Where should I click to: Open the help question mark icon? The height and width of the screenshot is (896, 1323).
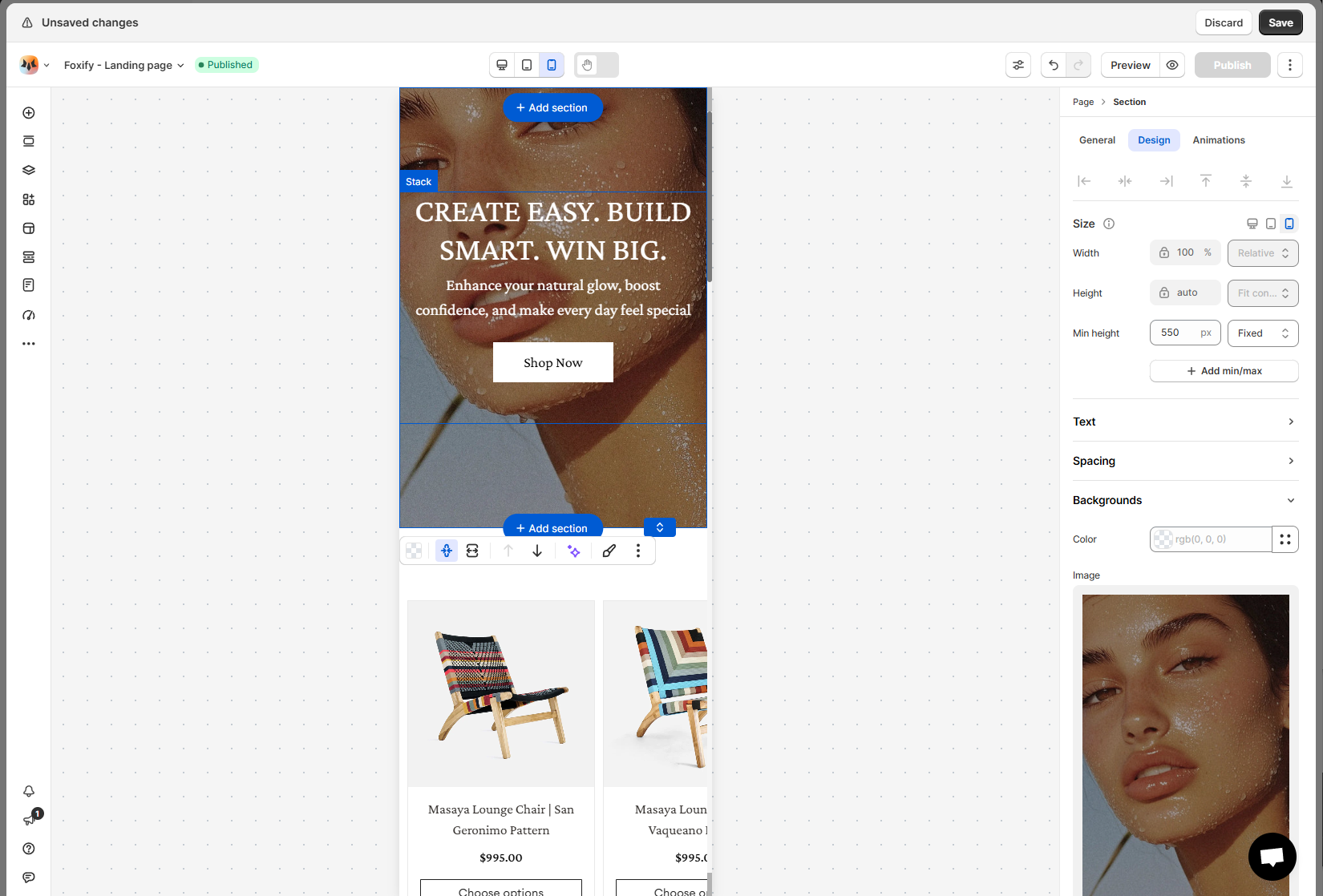point(29,849)
